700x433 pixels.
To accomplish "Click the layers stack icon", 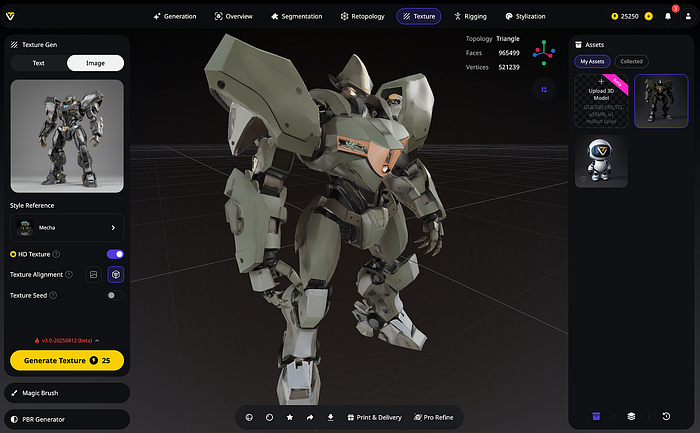I will [x=631, y=416].
